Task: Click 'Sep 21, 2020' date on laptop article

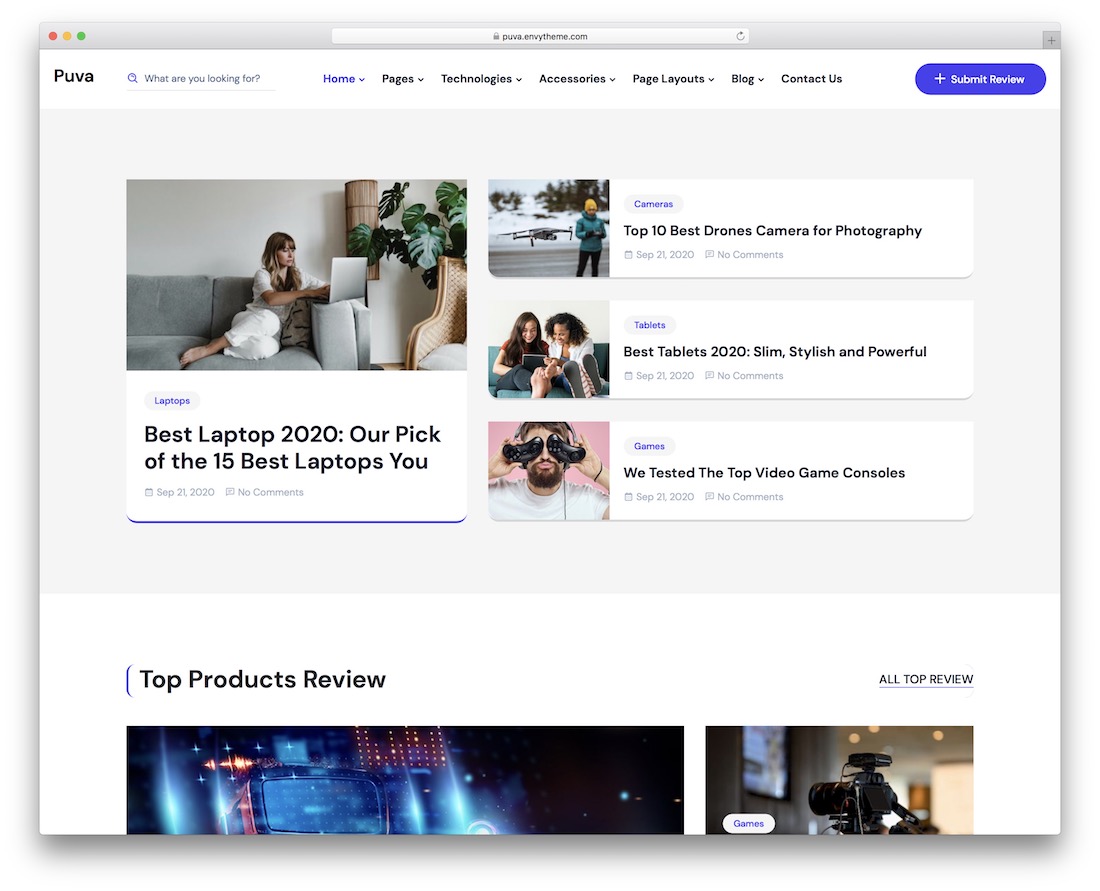Action: click(x=185, y=493)
